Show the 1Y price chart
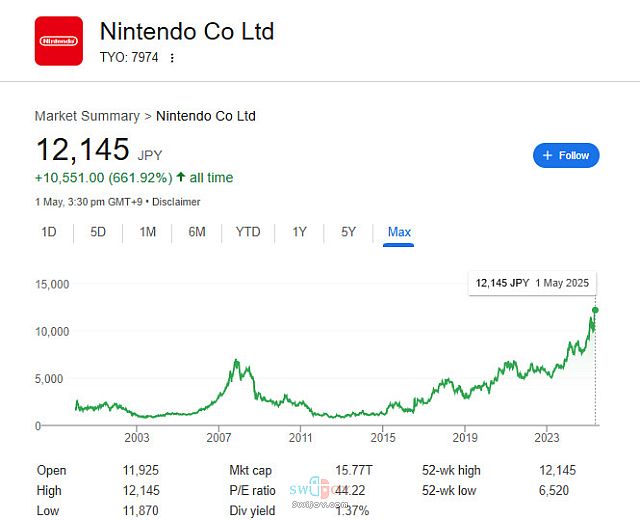The width and height of the screenshot is (640, 520). point(299,232)
